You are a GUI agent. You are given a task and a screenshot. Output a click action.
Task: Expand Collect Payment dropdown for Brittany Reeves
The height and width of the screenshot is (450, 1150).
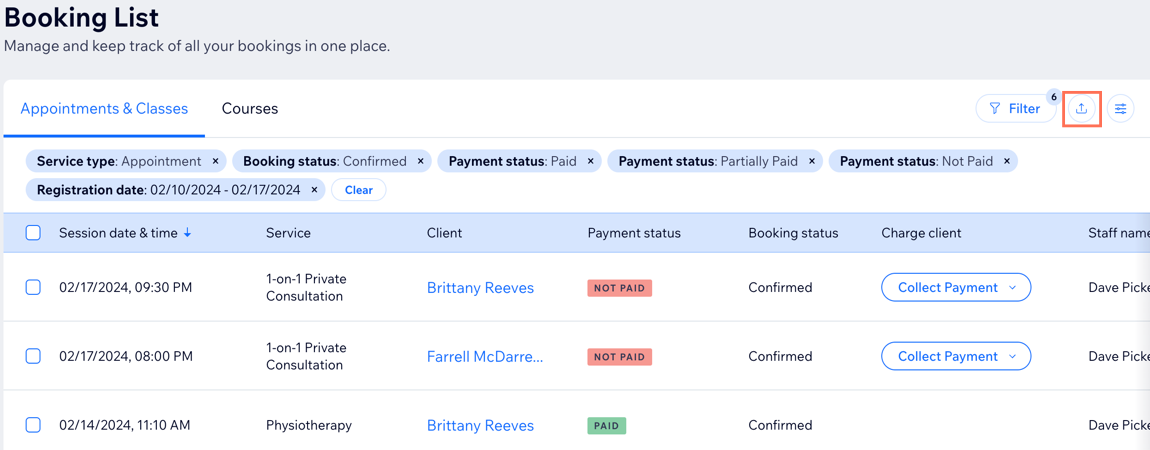pyautogui.click(x=1012, y=287)
